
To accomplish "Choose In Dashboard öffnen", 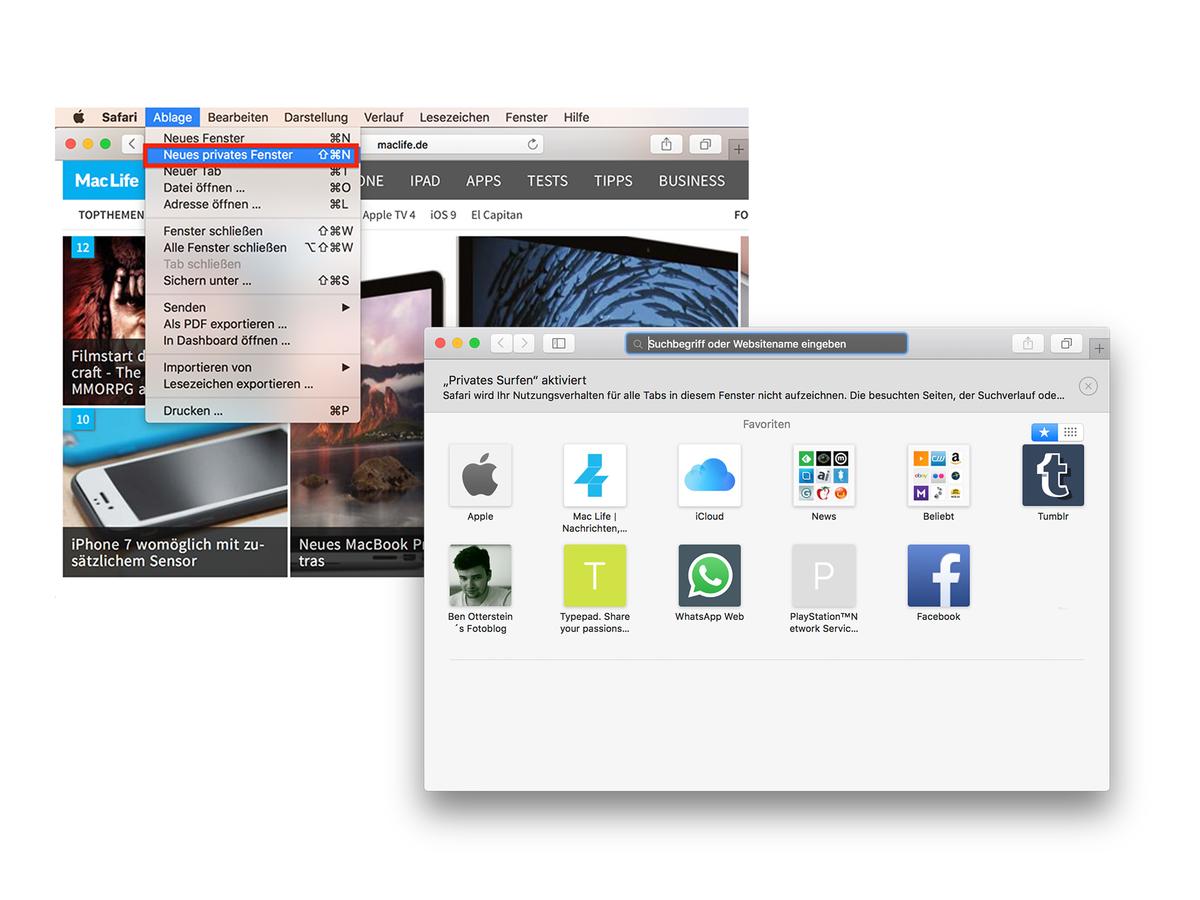I will [252, 340].
